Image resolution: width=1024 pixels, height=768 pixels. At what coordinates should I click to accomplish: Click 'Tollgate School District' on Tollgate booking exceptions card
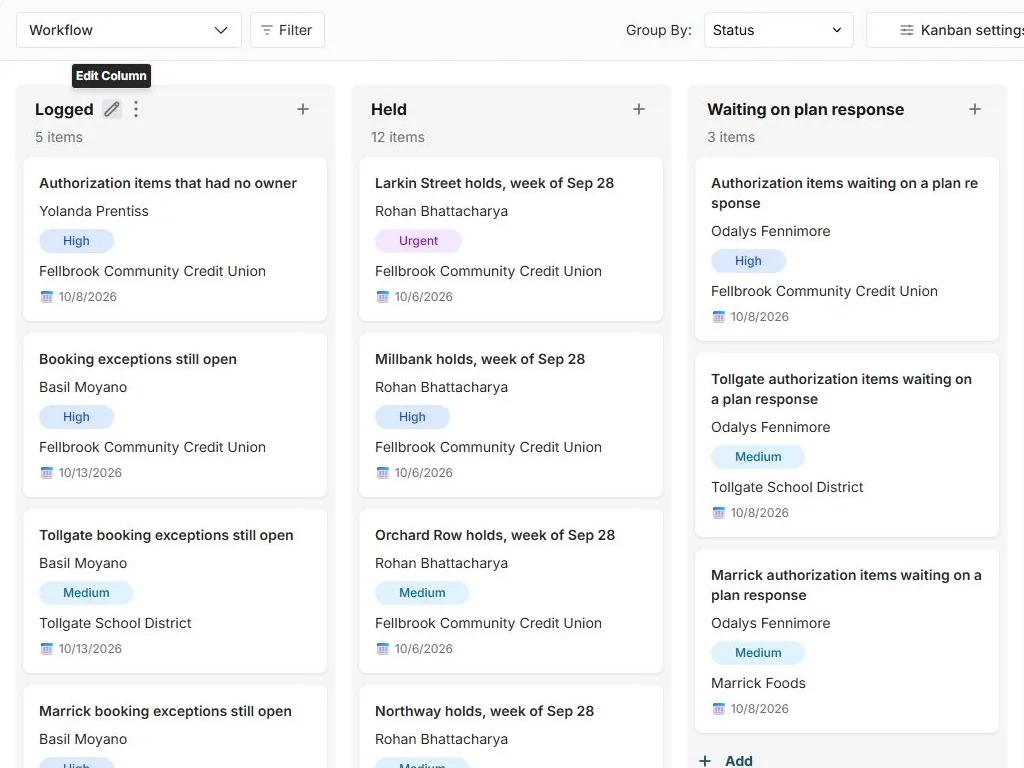click(115, 623)
